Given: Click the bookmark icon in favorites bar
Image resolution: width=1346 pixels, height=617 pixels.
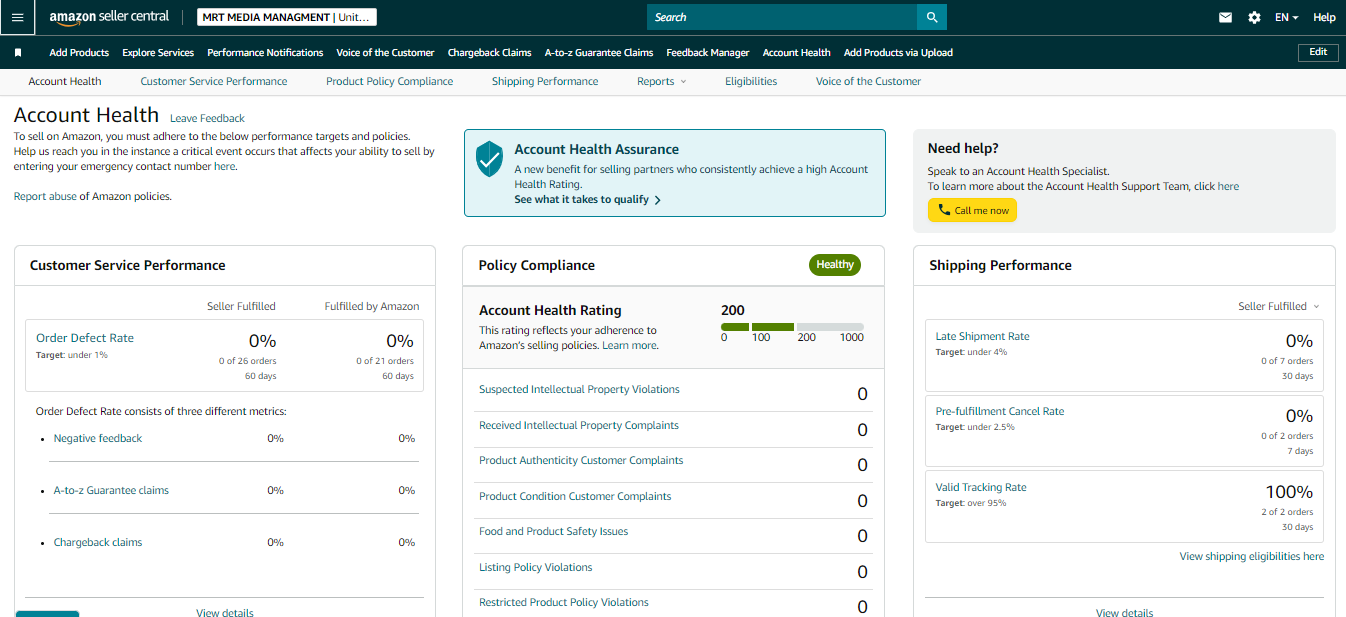Looking at the screenshot, I should [18, 52].
